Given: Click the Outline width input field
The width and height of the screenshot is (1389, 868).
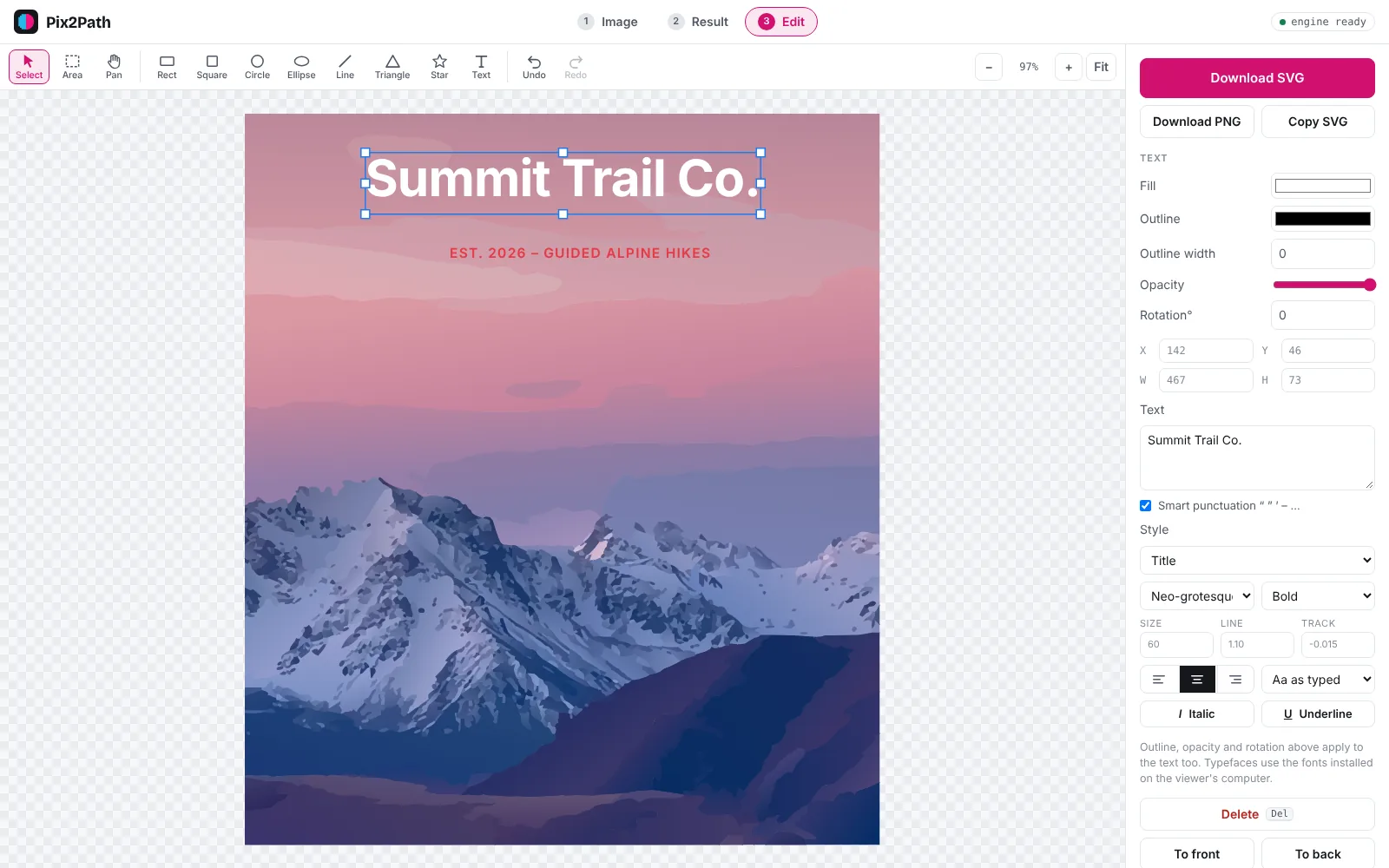Looking at the screenshot, I should click(1323, 253).
